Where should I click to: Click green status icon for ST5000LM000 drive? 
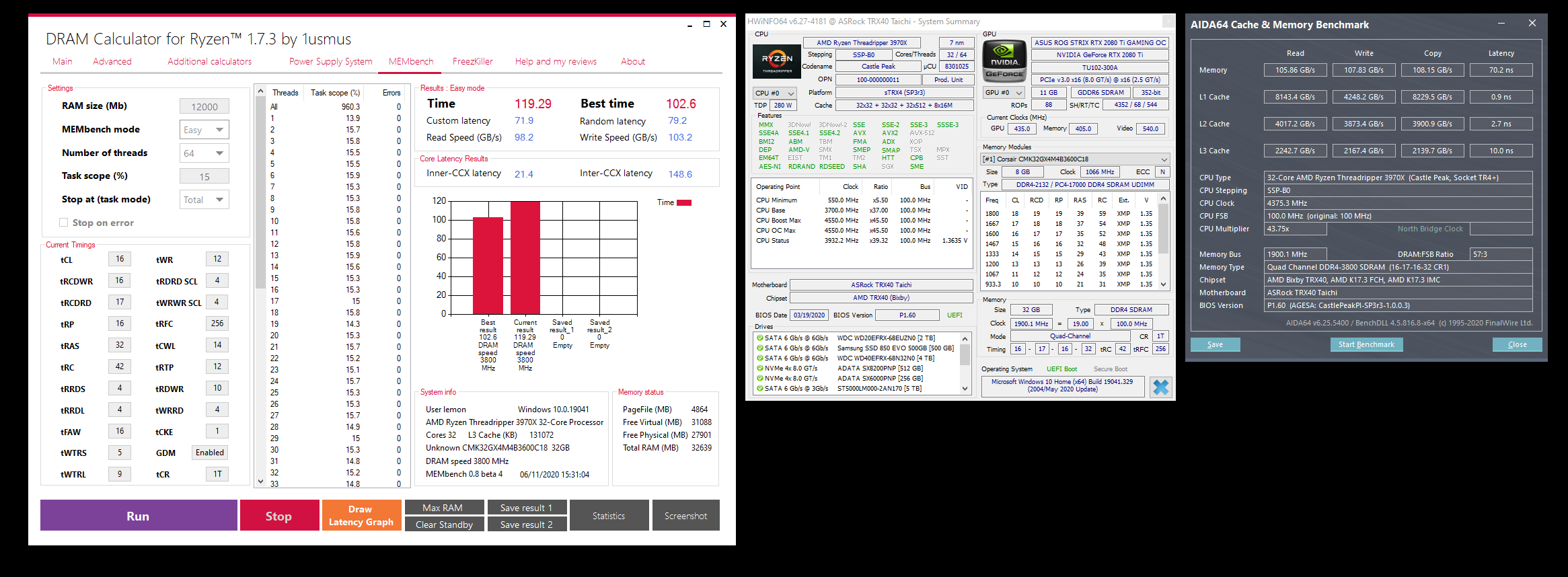pos(759,389)
